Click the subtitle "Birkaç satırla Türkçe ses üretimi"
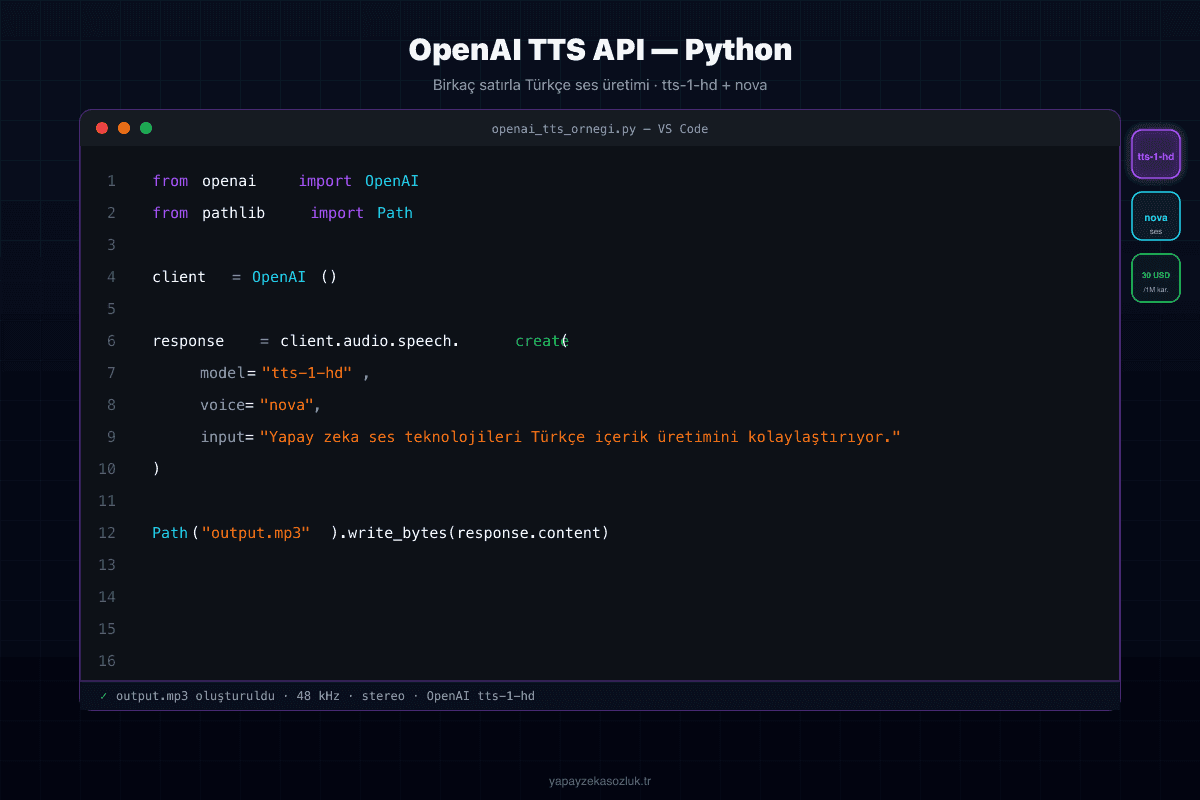The width and height of the screenshot is (1200, 800). point(542,85)
